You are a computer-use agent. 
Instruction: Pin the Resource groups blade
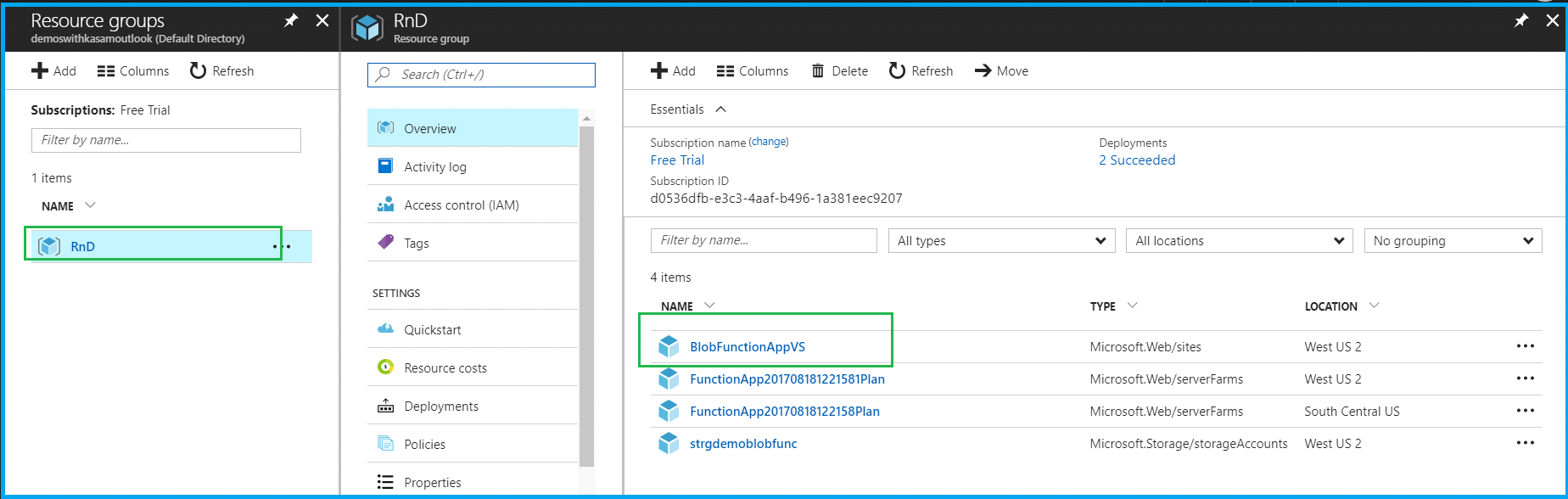click(x=291, y=20)
